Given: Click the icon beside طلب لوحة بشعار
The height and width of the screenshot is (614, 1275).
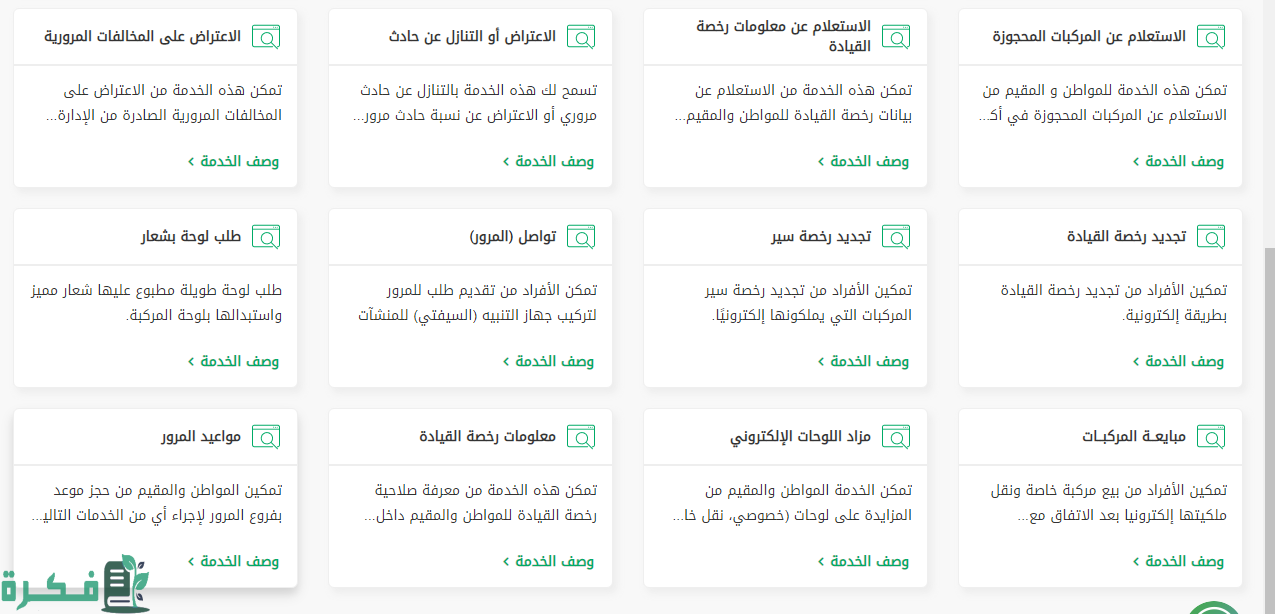Looking at the screenshot, I should coord(266,237).
